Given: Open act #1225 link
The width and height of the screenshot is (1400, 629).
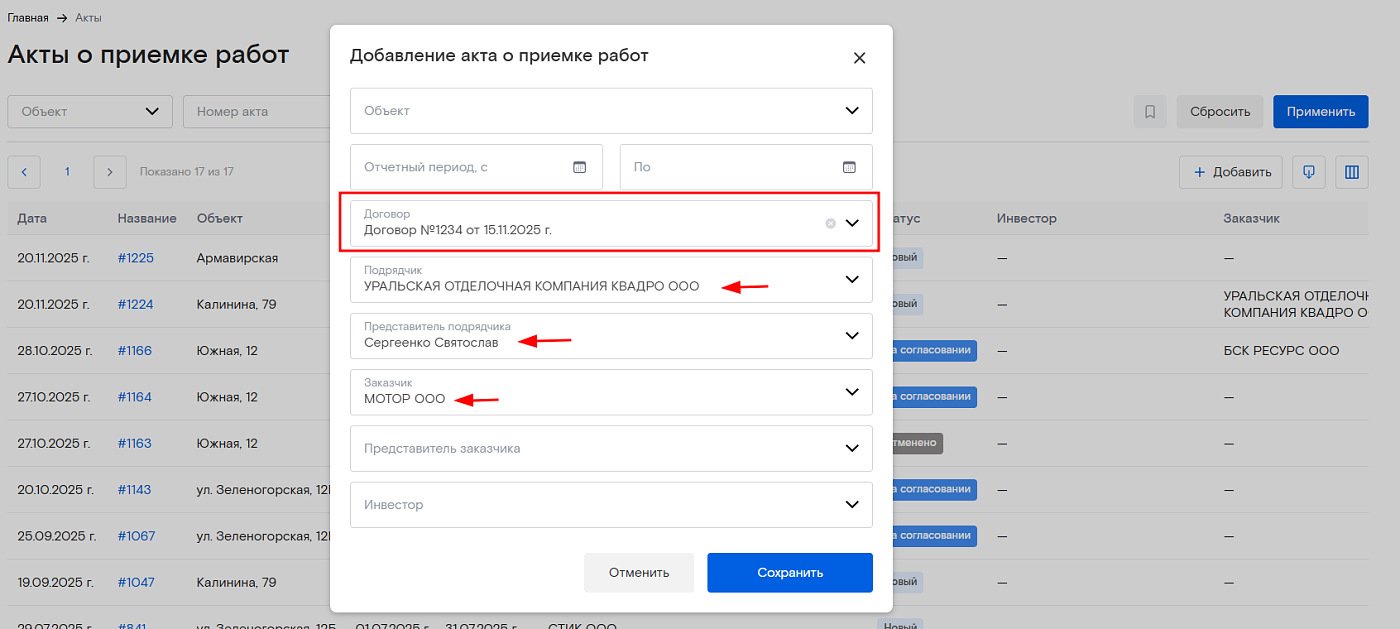Looking at the screenshot, I should coord(135,258).
